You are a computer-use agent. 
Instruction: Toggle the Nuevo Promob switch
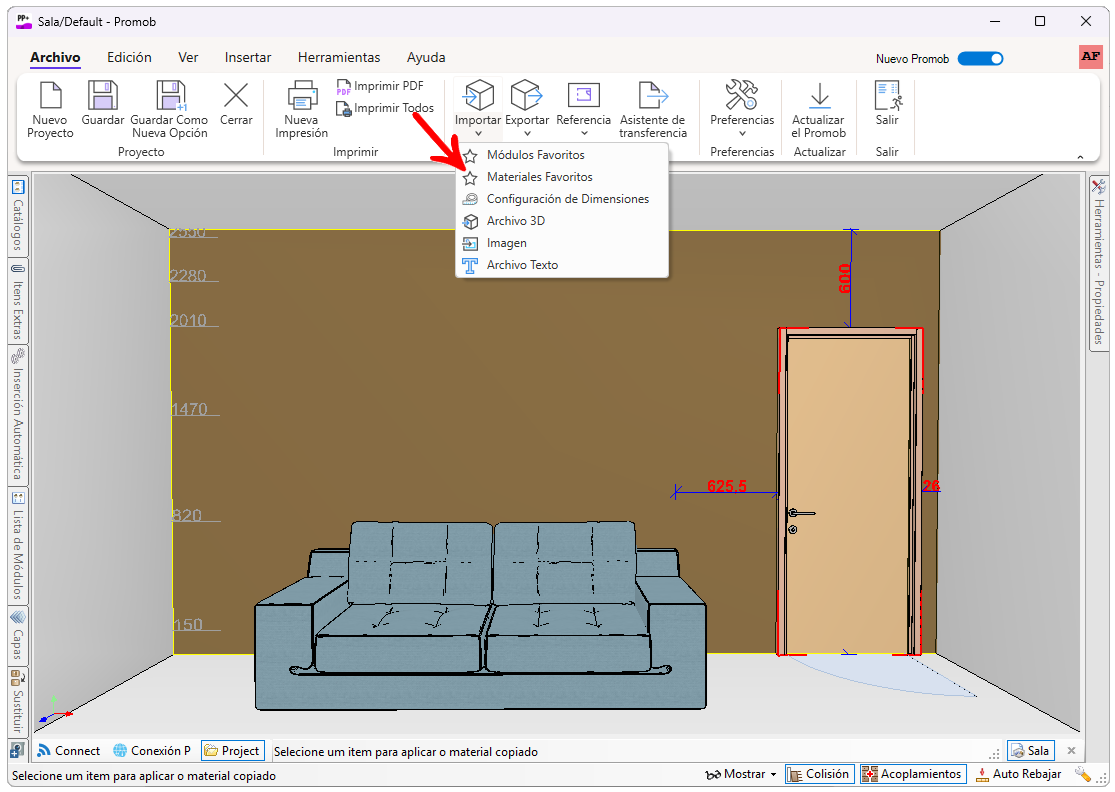(980, 59)
